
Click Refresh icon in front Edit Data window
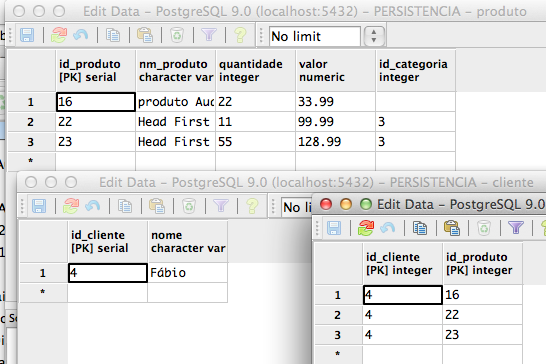366,229
